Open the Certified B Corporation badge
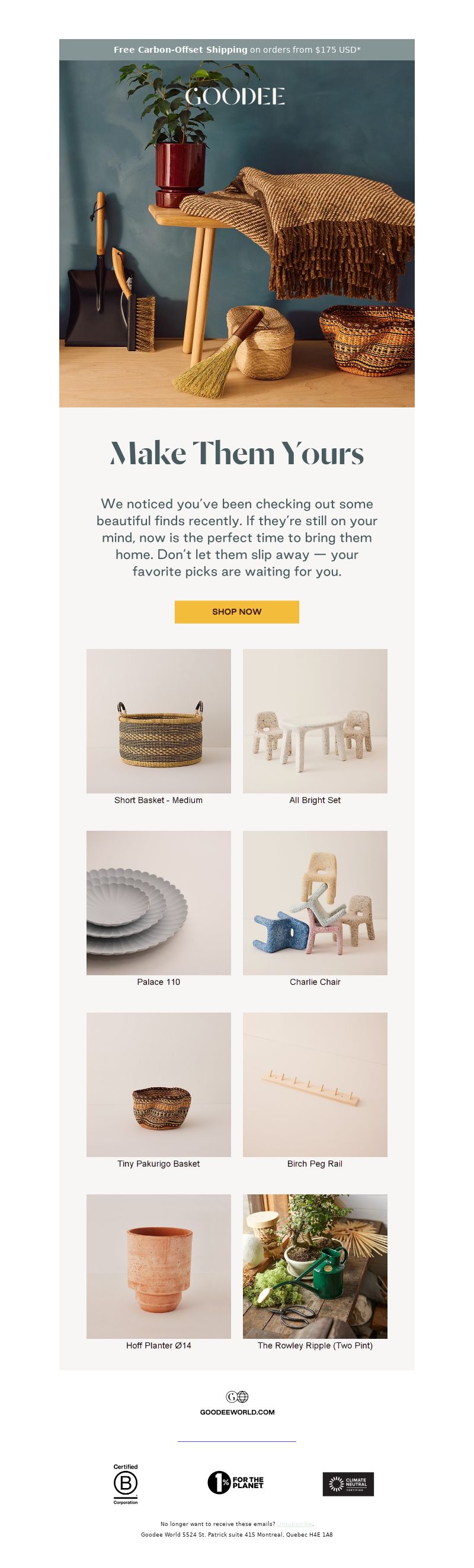This screenshot has width=474, height=1568. point(126,1484)
